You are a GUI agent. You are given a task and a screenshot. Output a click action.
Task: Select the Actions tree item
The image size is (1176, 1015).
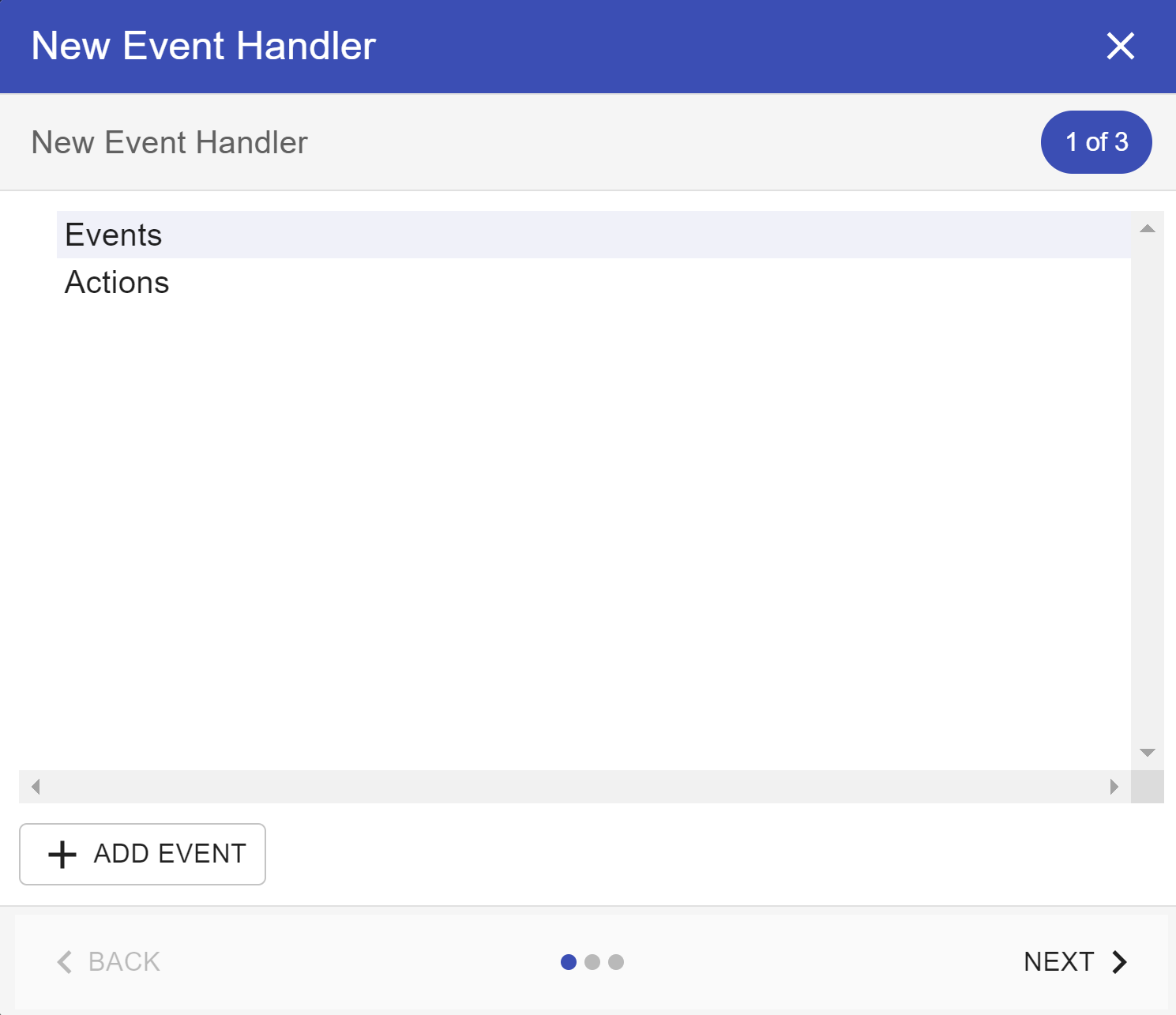[x=117, y=283]
